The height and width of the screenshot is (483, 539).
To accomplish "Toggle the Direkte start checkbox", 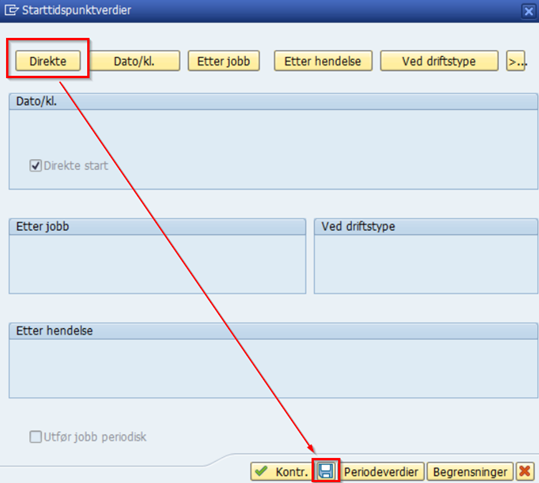I will (x=35, y=166).
